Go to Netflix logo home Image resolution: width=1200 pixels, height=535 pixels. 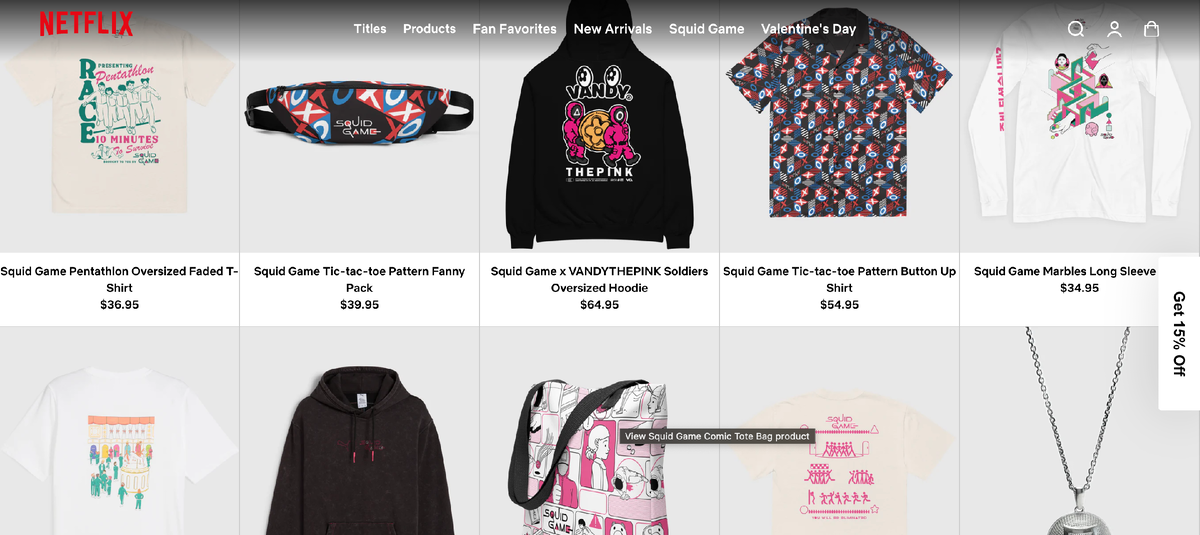[86, 24]
